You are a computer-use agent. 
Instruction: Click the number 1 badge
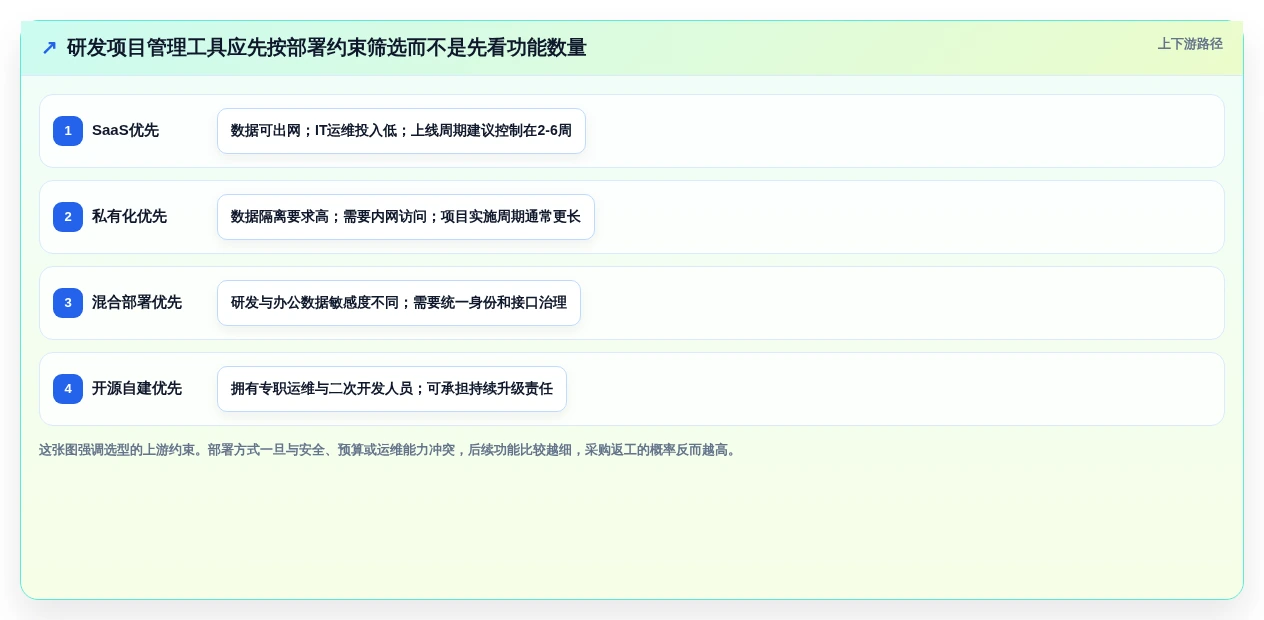(68, 131)
